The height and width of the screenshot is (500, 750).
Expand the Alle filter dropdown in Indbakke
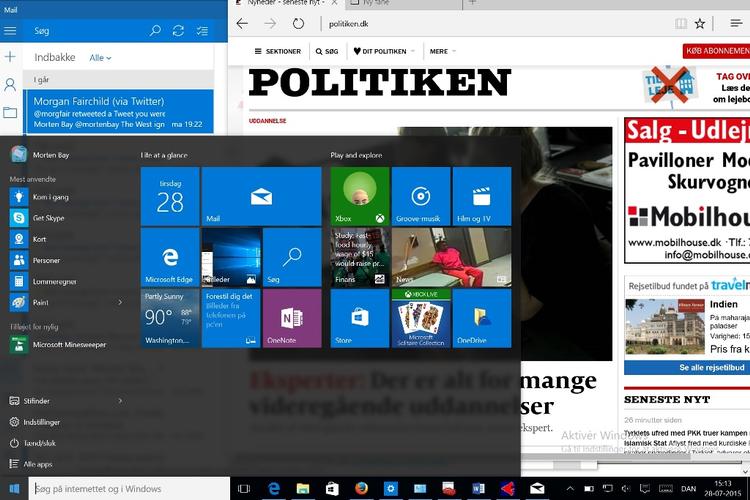(x=100, y=58)
